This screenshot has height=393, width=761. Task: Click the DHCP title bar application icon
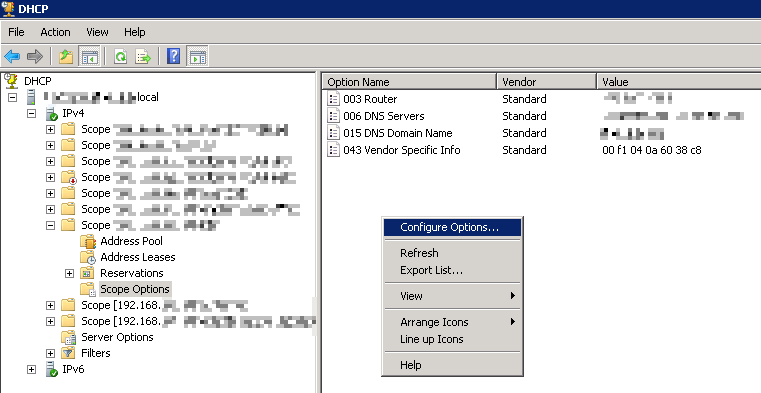tap(8, 8)
